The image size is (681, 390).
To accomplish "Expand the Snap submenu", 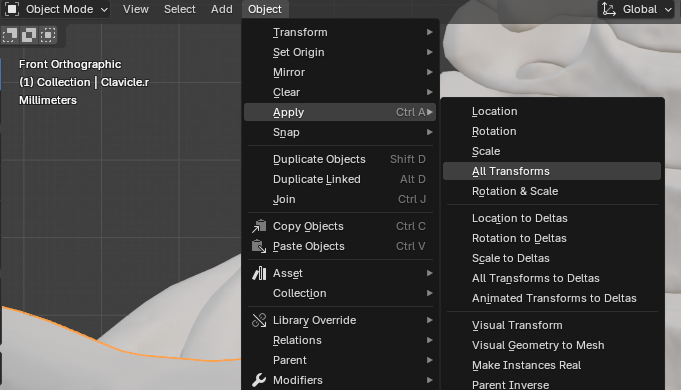I will tap(340, 132).
